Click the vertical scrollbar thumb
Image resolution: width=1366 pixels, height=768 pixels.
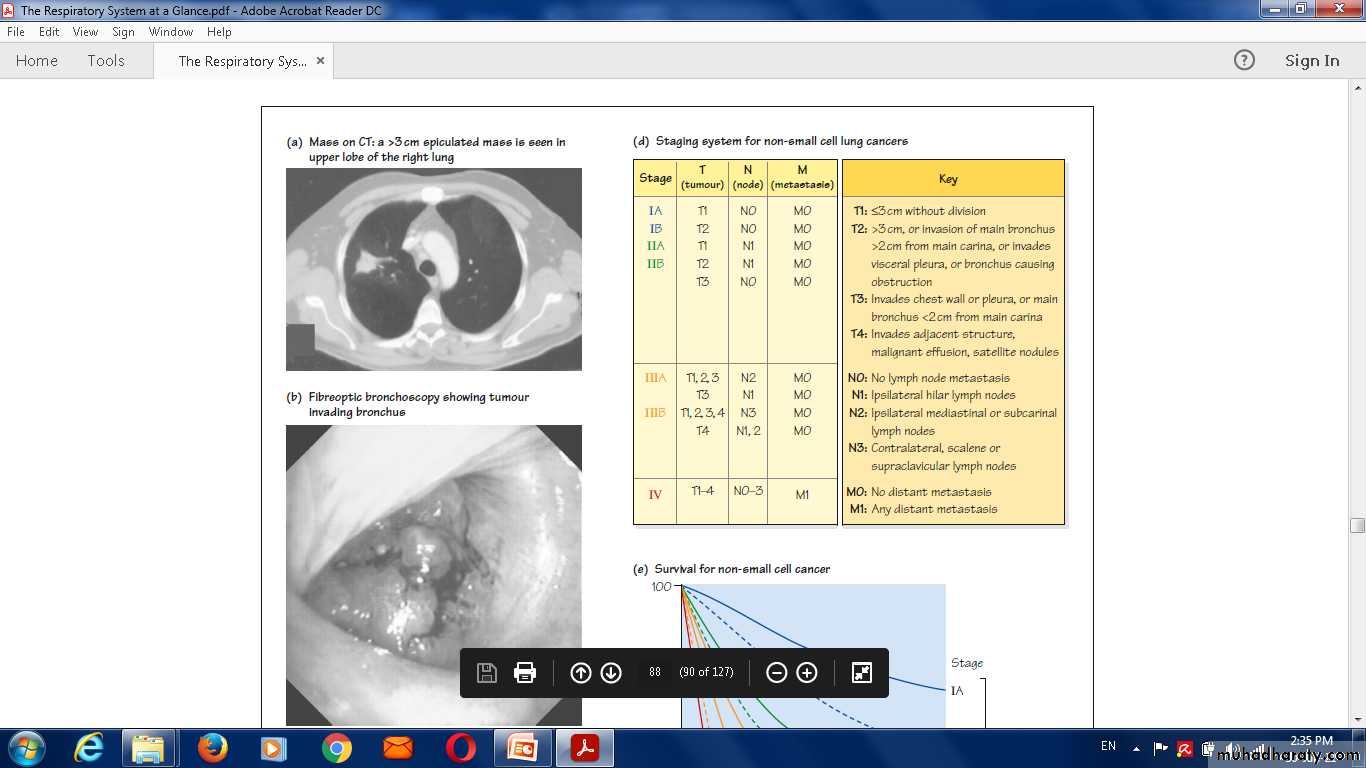coord(1357,525)
